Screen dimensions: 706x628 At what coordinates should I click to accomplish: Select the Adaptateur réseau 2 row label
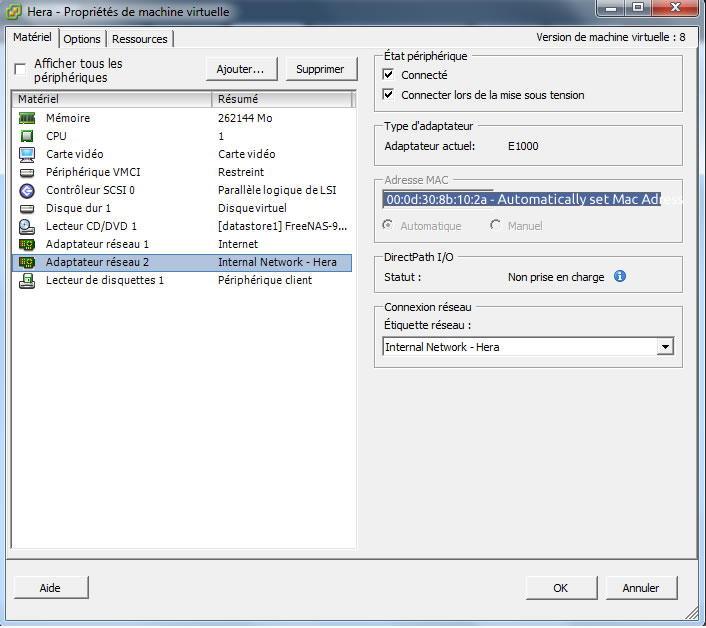coord(97,262)
